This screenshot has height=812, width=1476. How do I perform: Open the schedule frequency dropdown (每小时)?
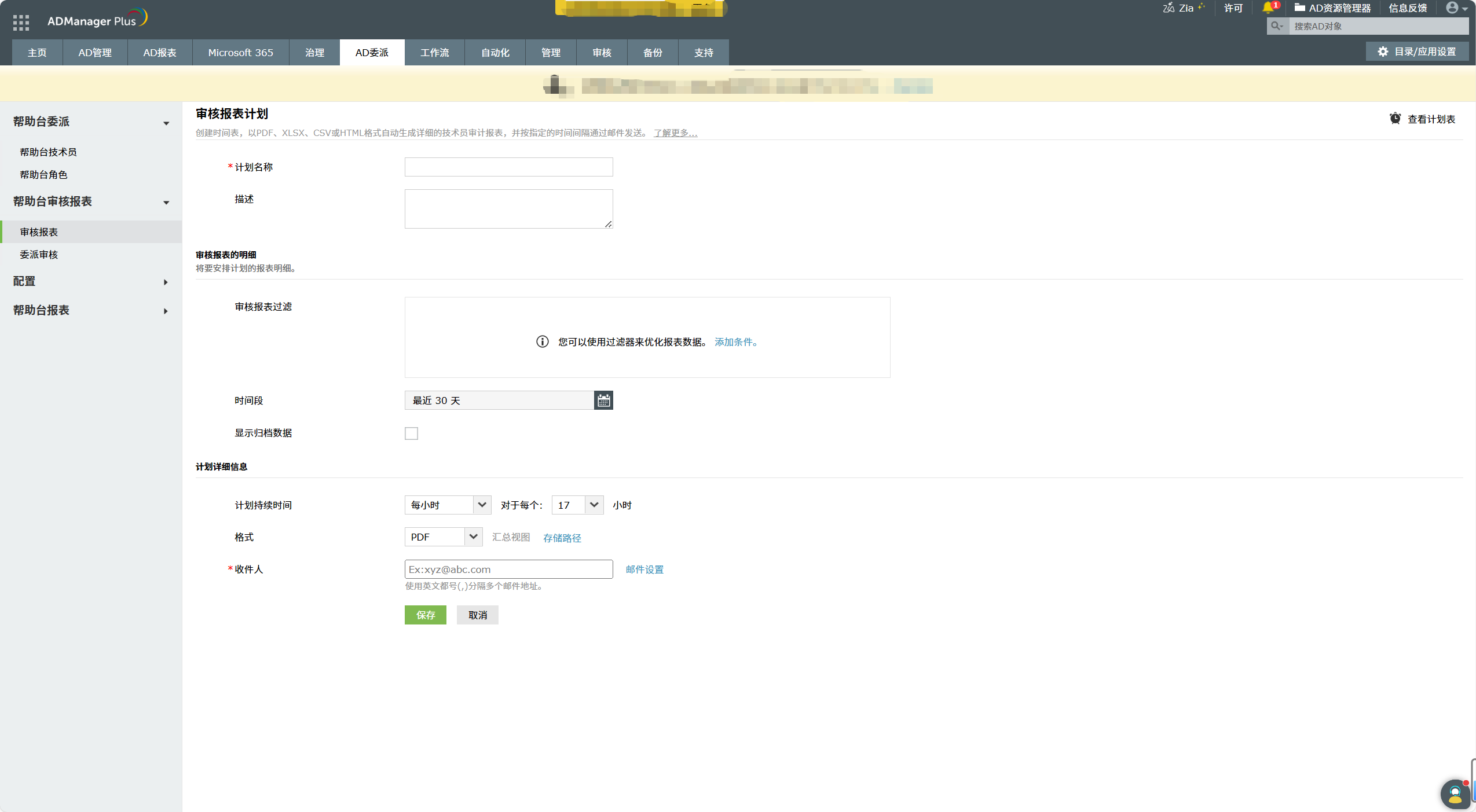click(447, 505)
